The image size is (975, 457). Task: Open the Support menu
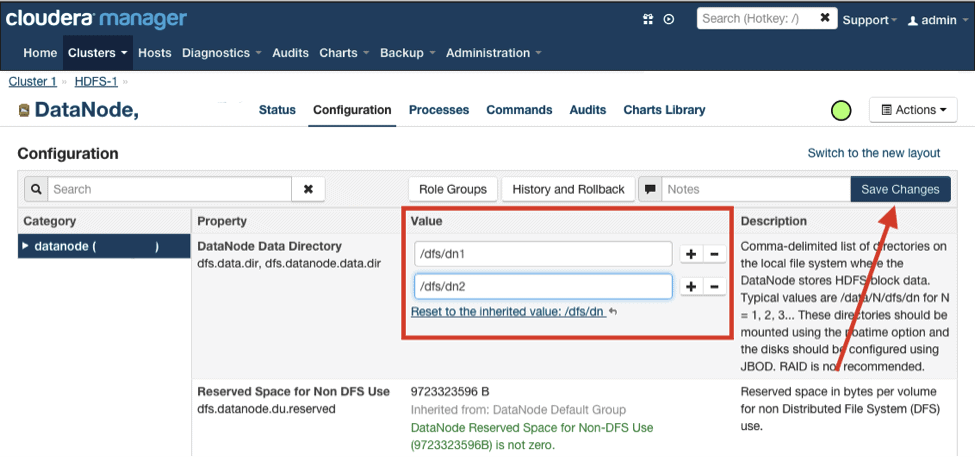(x=869, y=20)
